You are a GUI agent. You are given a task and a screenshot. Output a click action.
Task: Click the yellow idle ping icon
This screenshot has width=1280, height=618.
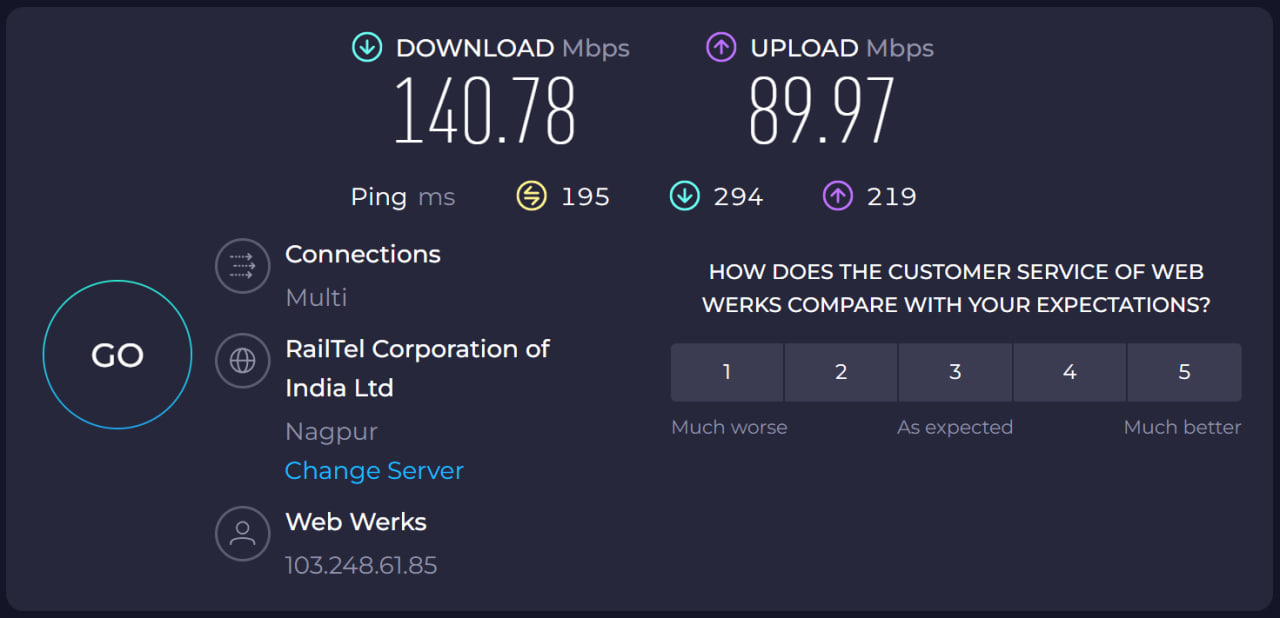coord(531,196)
